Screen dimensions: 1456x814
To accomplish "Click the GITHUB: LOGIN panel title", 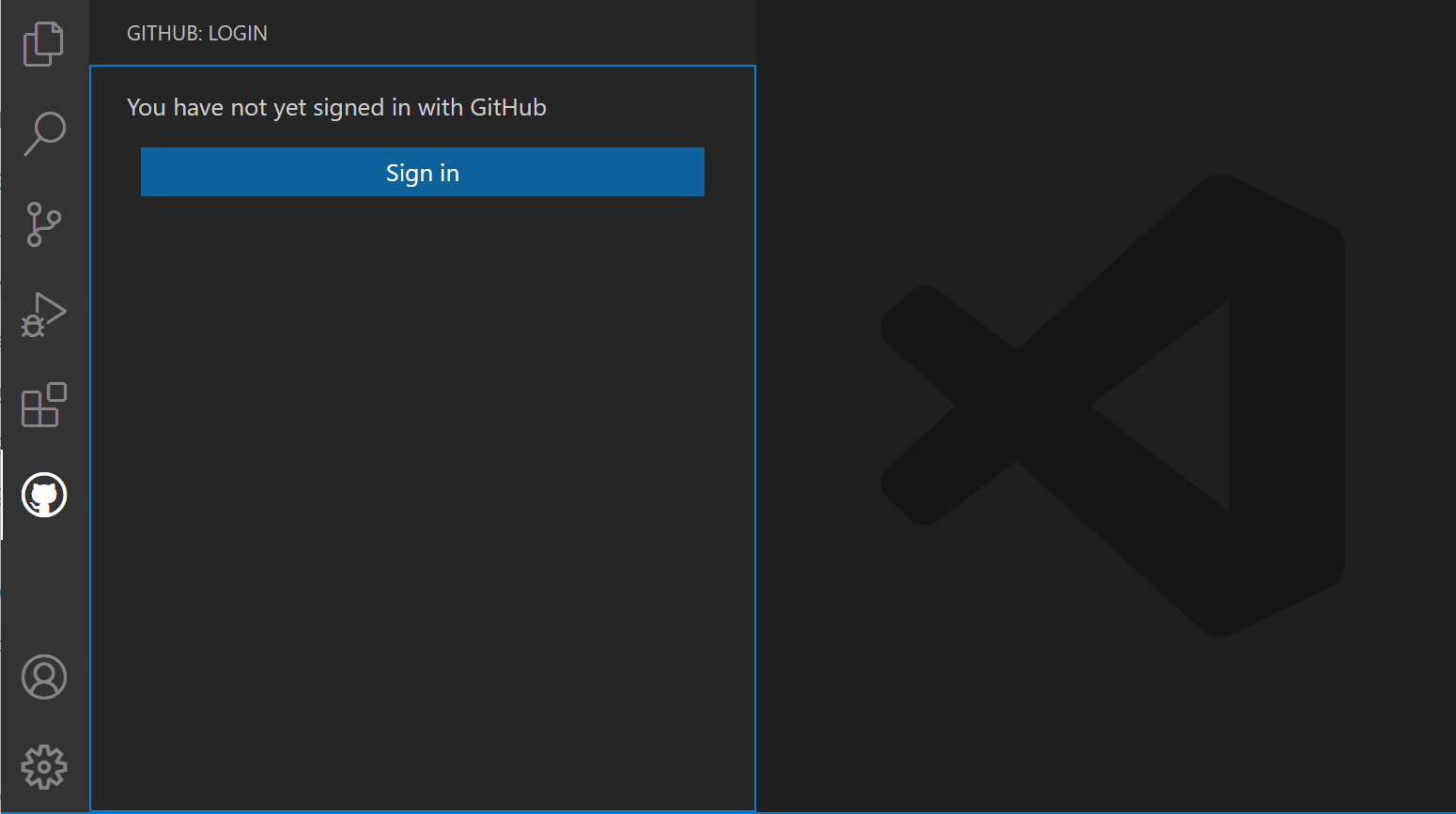I will click(196, 33).
